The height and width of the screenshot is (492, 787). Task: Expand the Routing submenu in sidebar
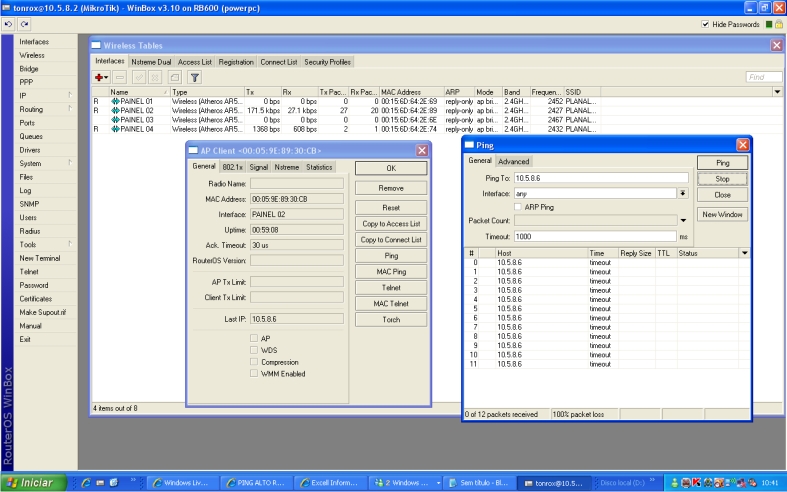tap(70, 109)
